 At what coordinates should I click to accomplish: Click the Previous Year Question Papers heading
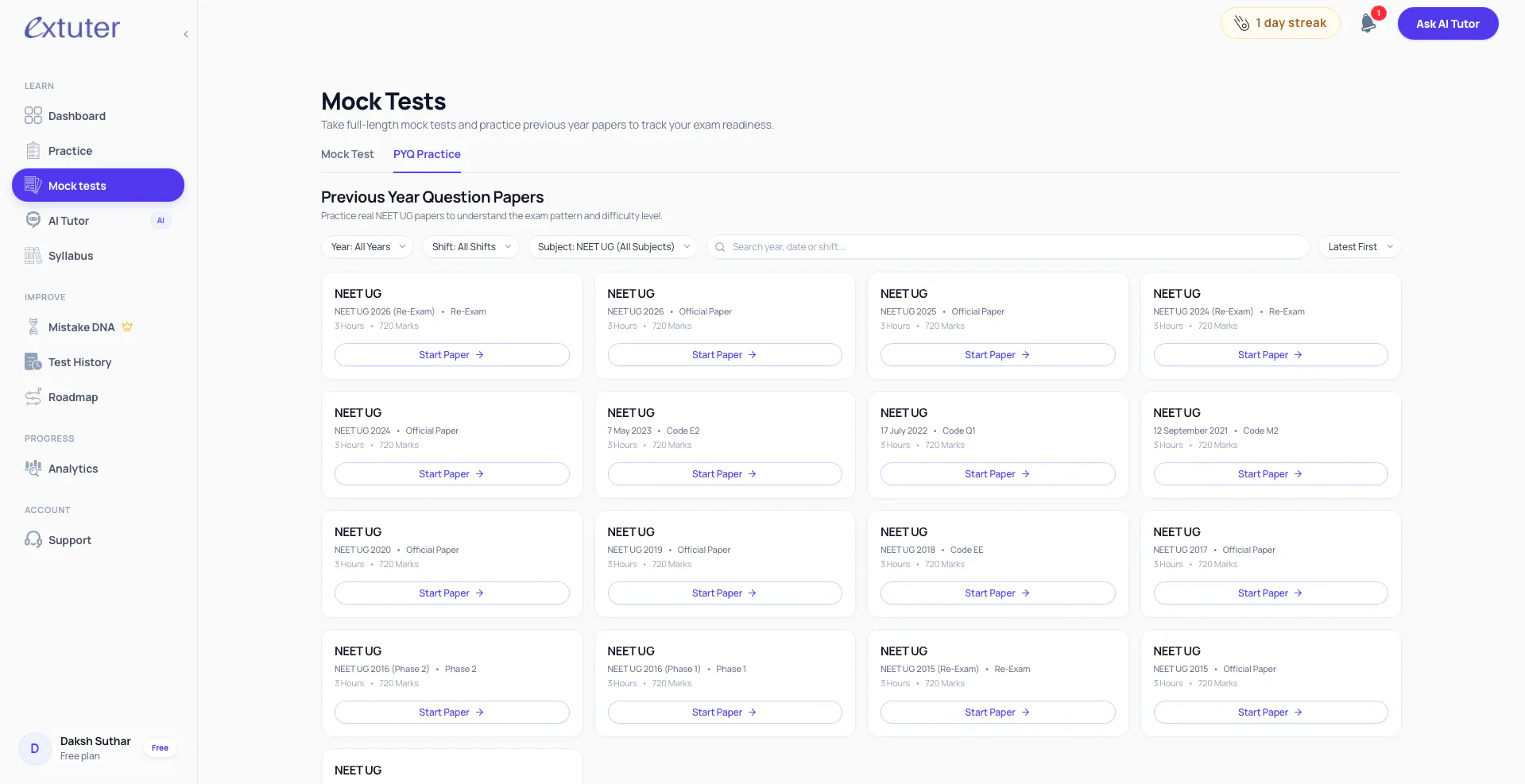(432, 197)
